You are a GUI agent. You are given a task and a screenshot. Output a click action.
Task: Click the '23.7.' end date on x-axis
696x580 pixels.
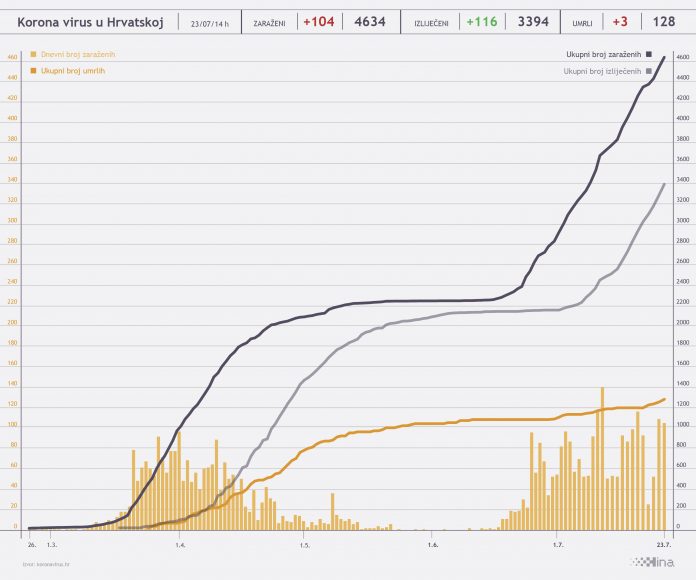click(664, 544)
